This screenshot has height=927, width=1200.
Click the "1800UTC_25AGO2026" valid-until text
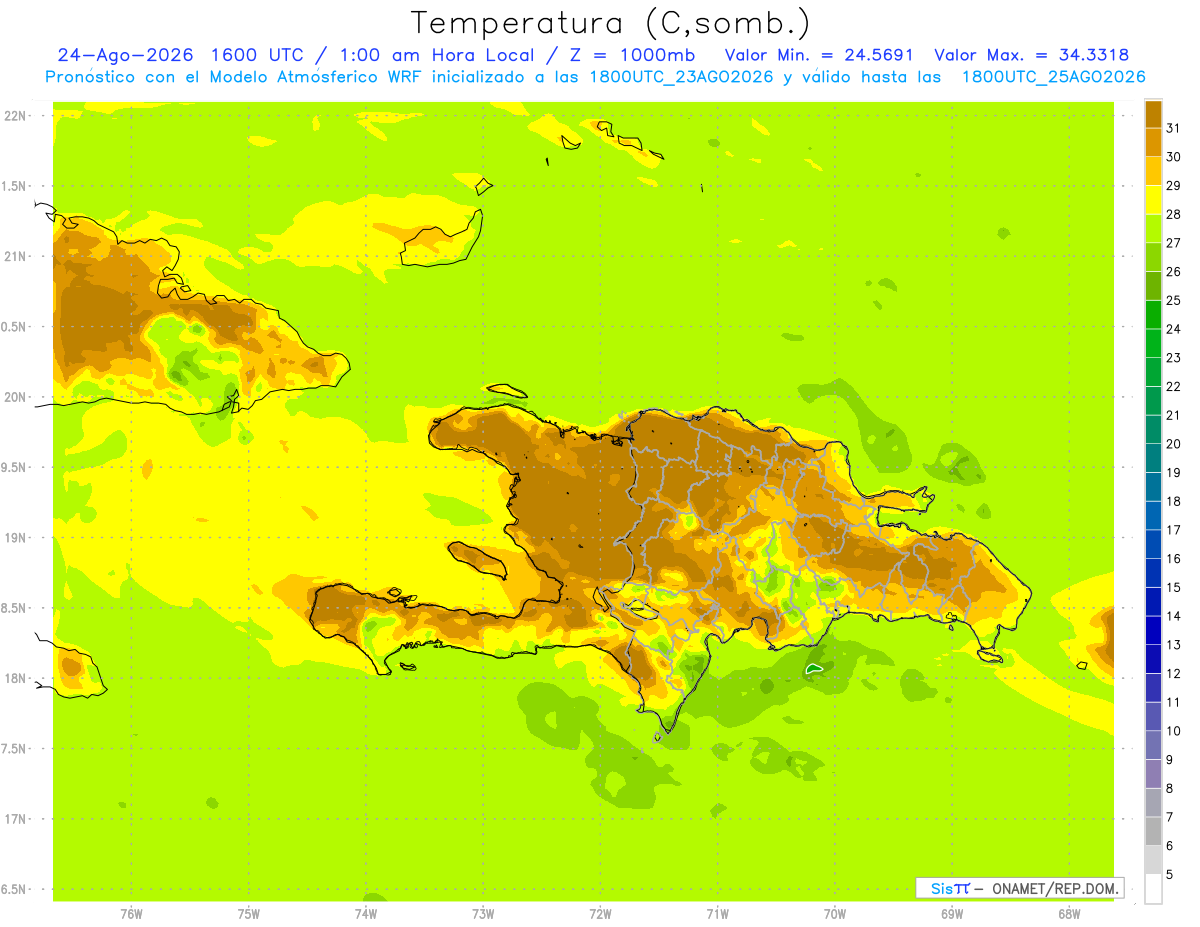click(1053, 77)
